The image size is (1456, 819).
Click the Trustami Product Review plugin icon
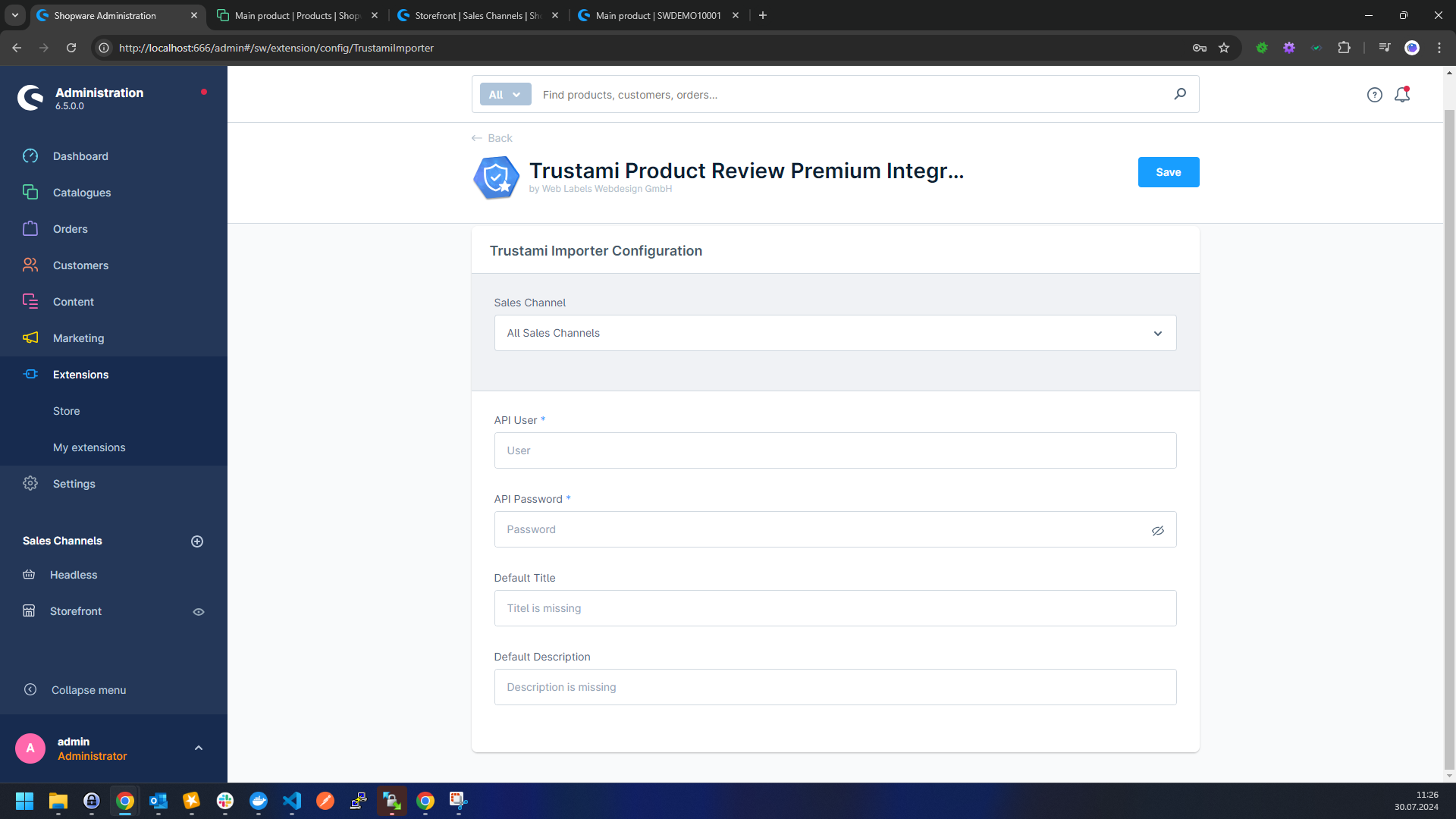pyautogui.click(x=495, y=175)
